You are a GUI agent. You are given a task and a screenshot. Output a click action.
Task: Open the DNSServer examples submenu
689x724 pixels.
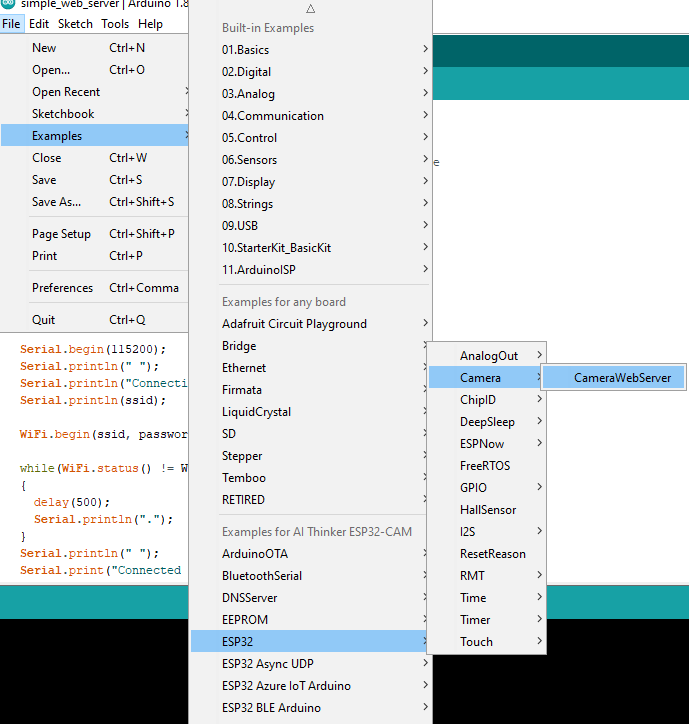308,597
